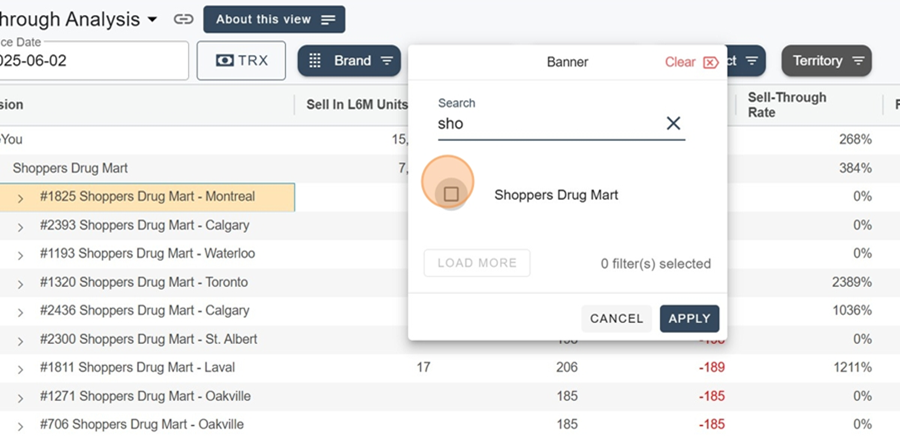Open the Brand filter
The image size is (900, 436).
pos(349,61)
